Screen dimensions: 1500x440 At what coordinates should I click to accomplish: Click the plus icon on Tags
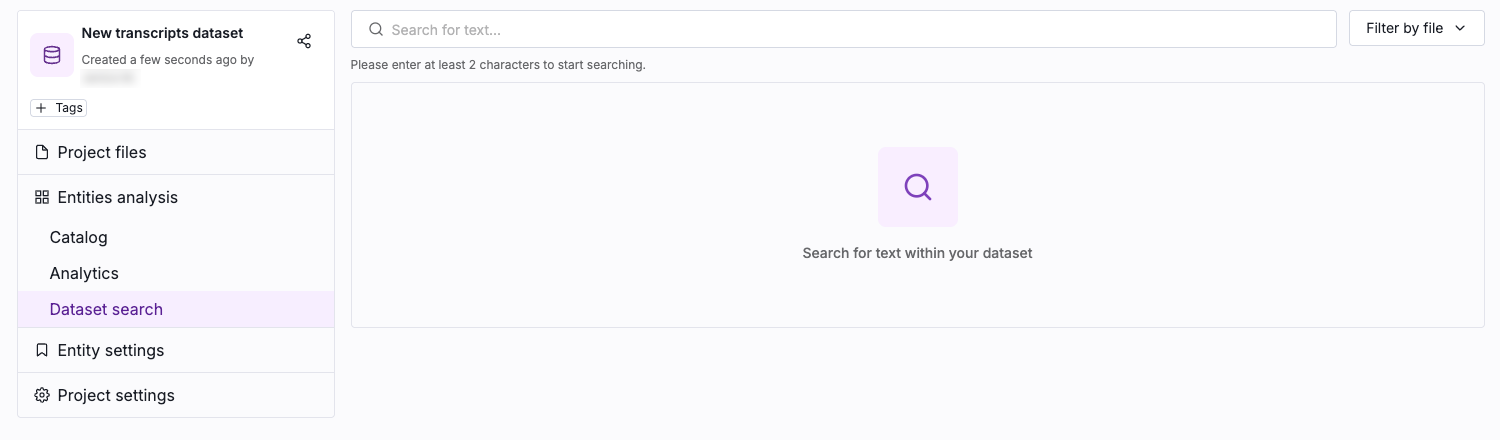(41, 108)
